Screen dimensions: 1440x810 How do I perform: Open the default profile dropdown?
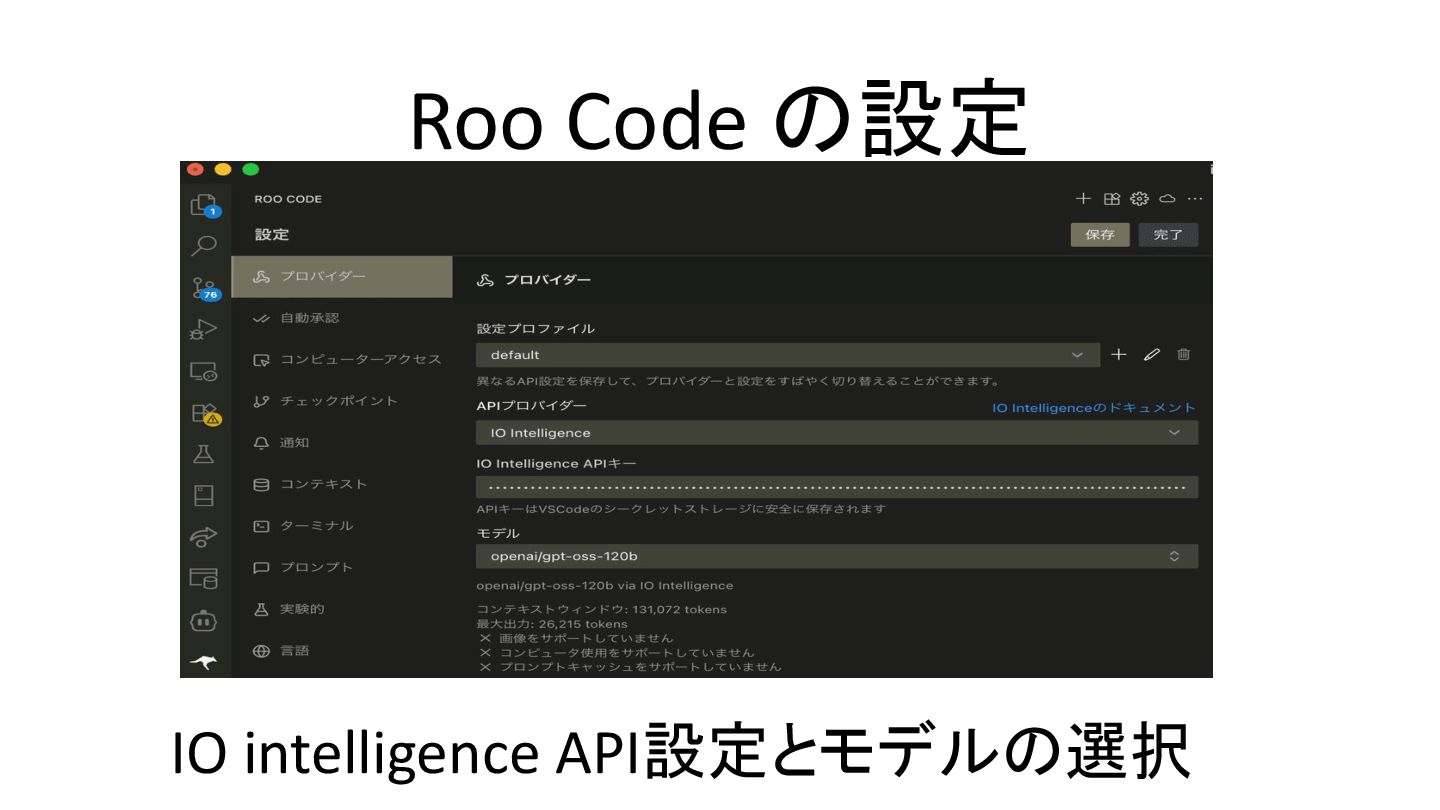pos(788,355)
